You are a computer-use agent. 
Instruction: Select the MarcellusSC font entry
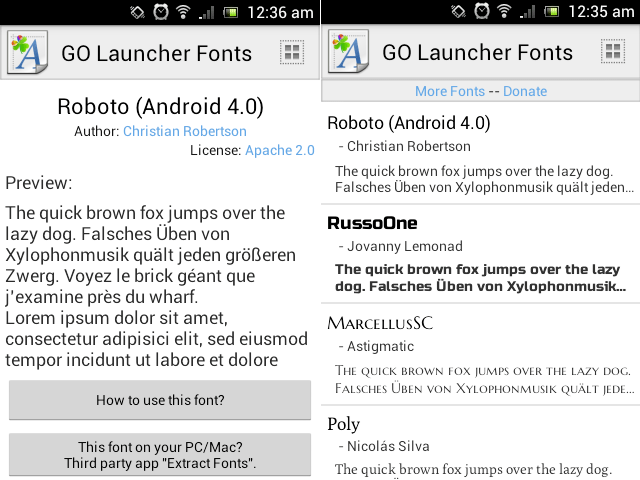tap(480, 354)
